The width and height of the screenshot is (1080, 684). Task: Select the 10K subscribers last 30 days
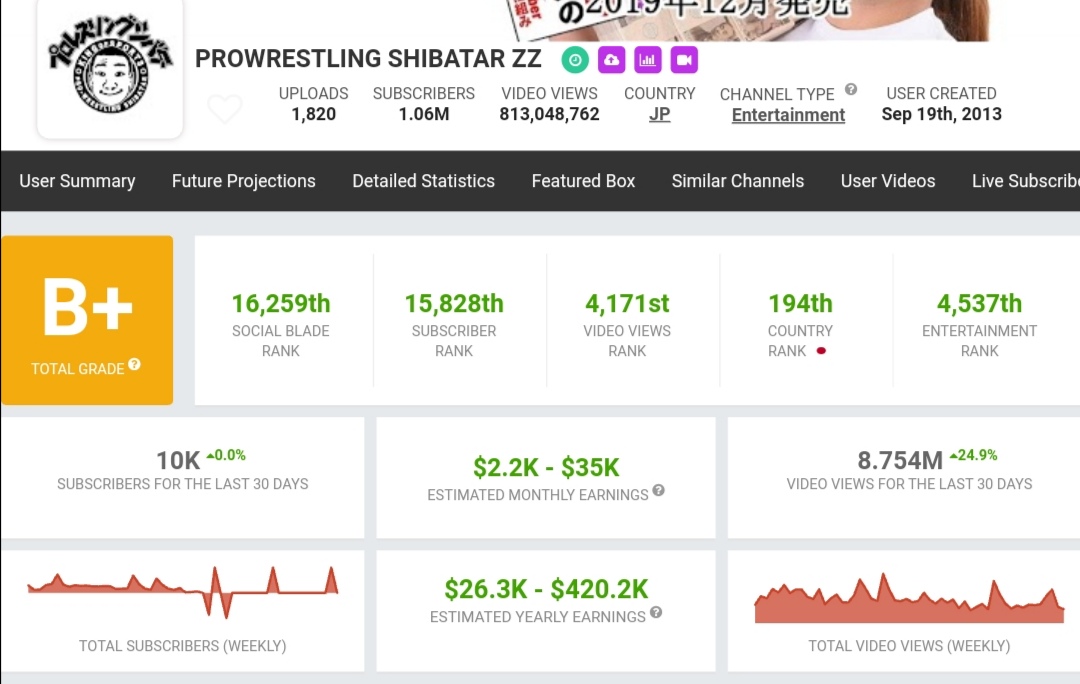pos(178,460)
